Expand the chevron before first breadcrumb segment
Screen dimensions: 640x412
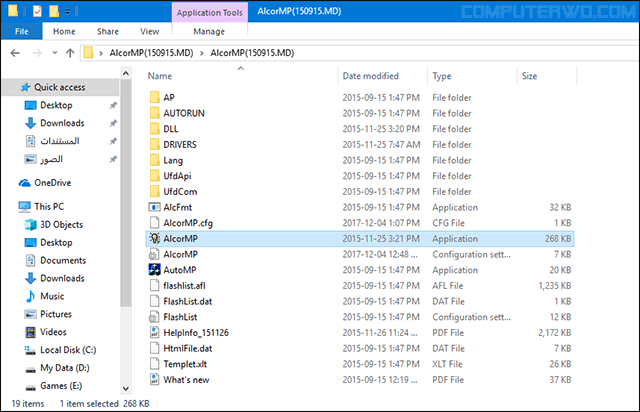[x=100, y=53]
